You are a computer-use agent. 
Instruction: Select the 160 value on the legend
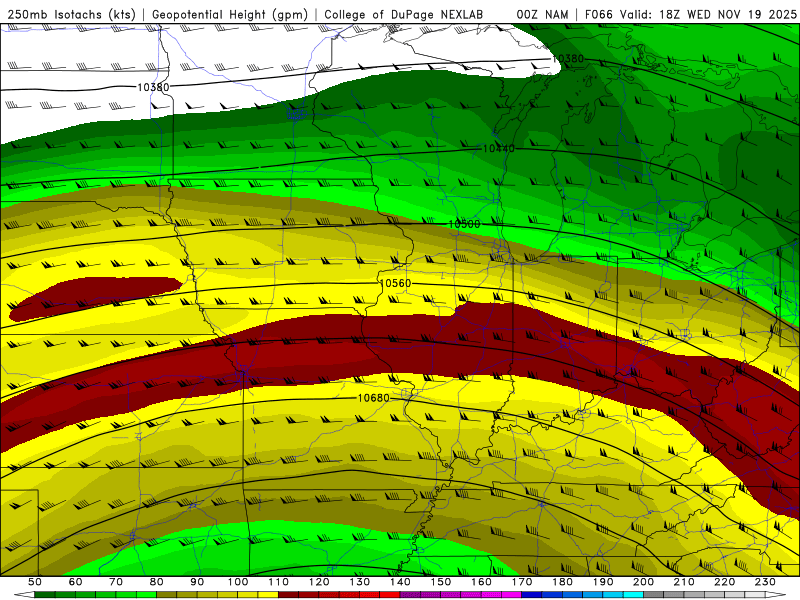pos(481,582)
